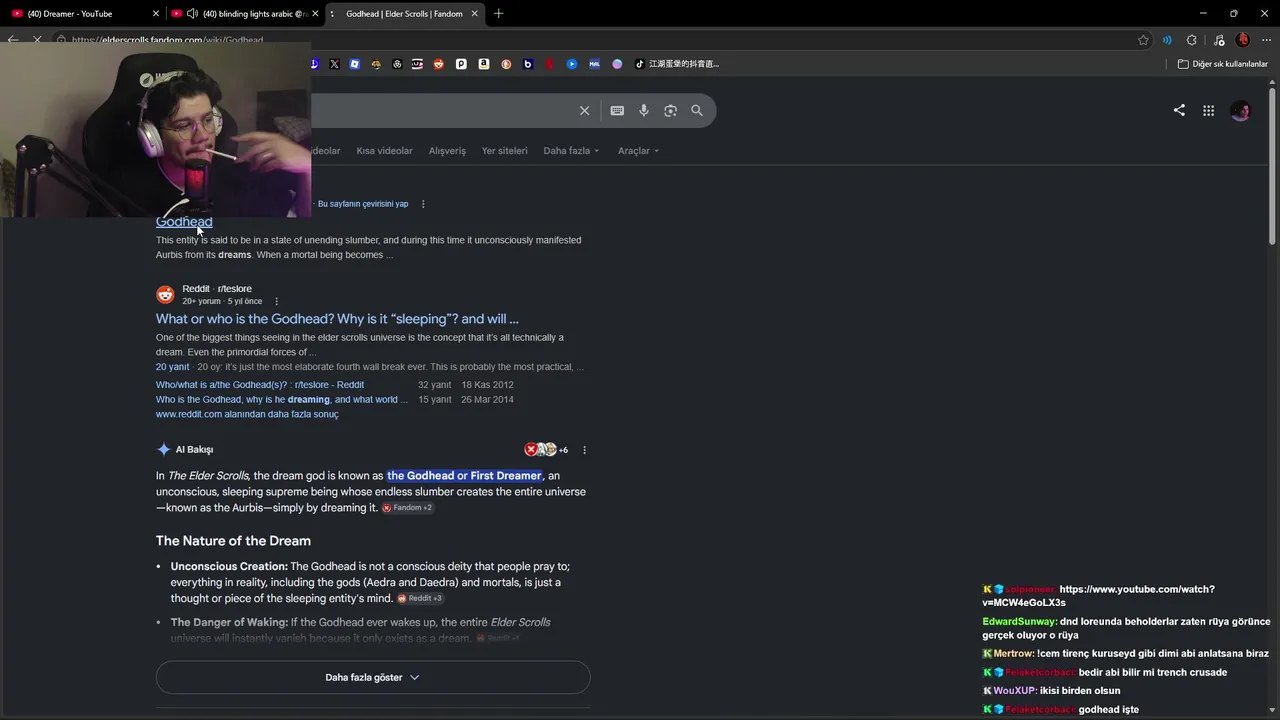Open the read-aloud blue waves icon
Viewport: 1280px width, 720px height.
tap(1167, 40)
